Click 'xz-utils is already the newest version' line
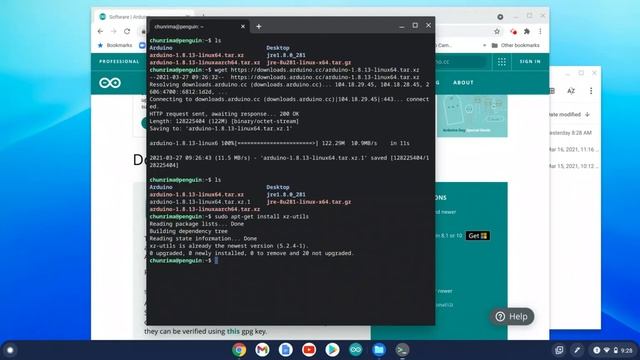 coord(229,246)
